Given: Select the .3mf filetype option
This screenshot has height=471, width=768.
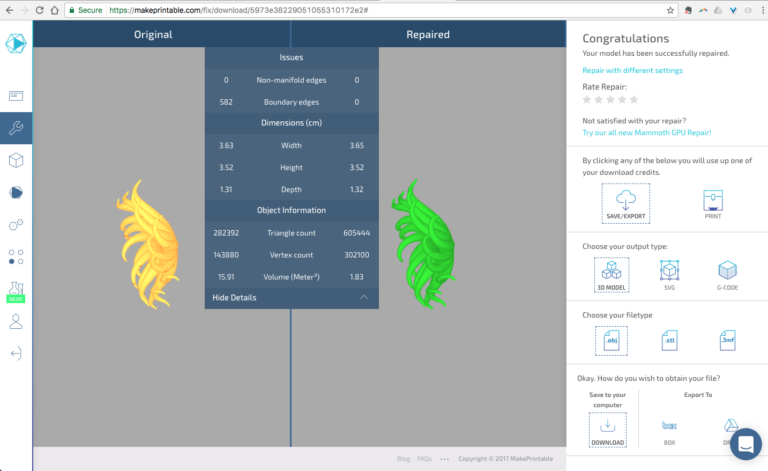Looking at the screenshot, I should tap(727, 342).
